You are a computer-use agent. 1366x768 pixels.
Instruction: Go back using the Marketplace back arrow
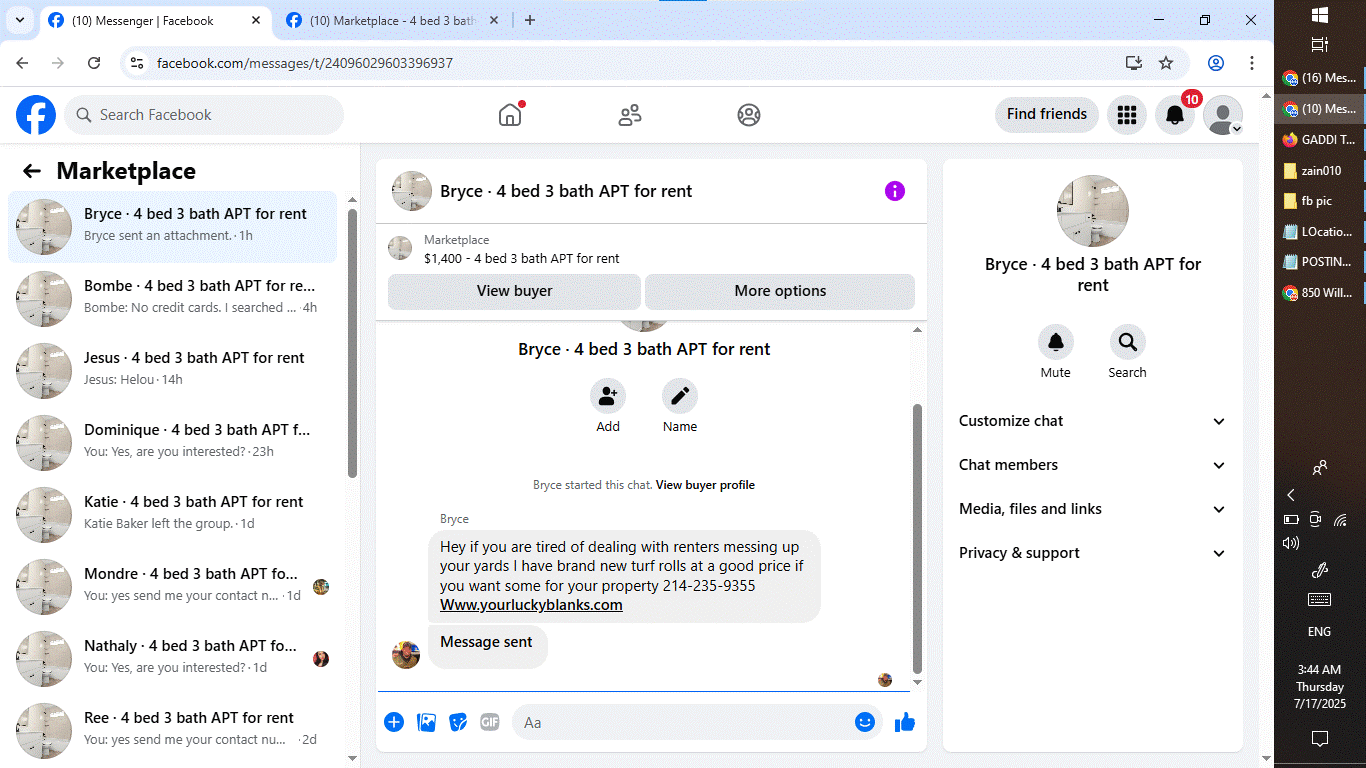32,171
